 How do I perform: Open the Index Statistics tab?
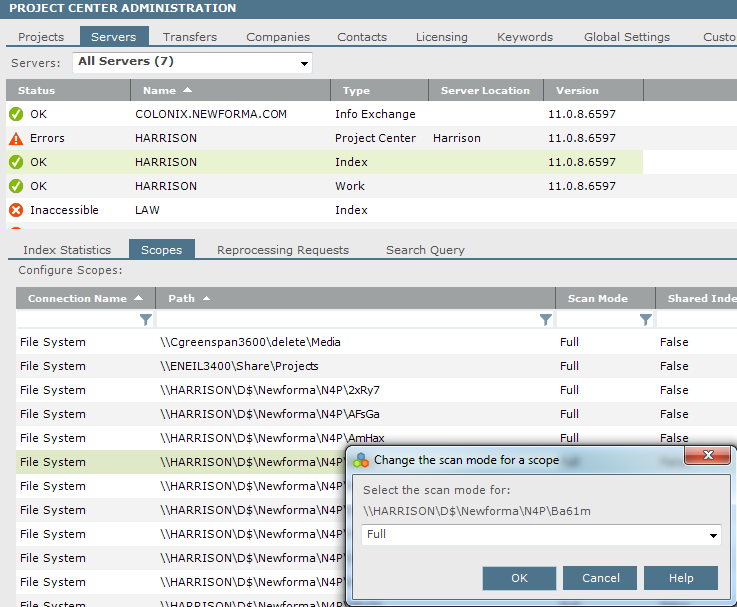67,250
